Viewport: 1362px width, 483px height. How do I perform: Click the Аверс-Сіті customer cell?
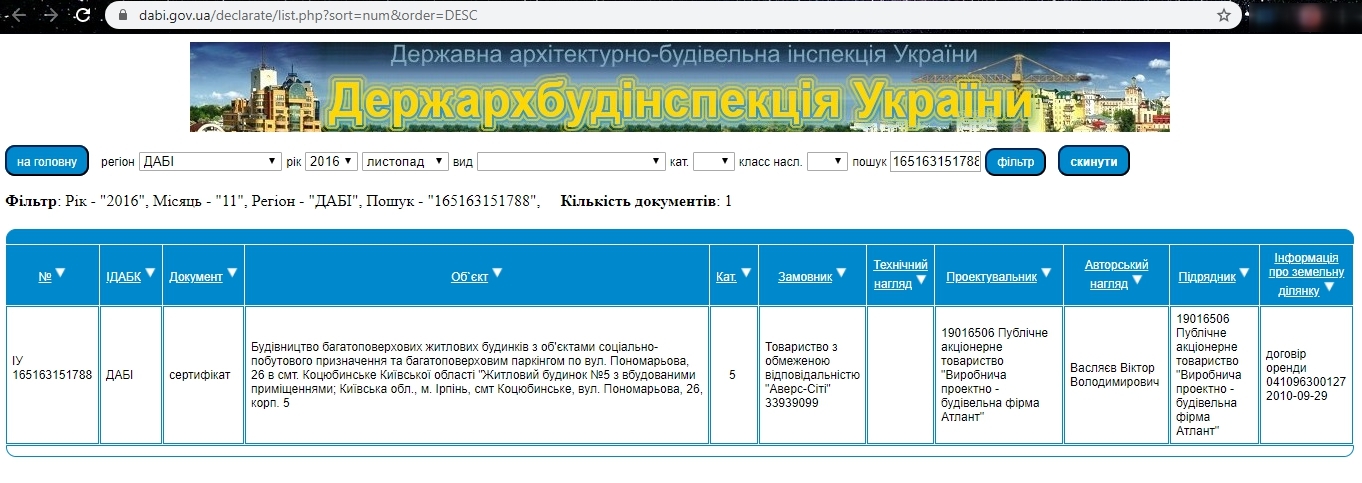[812, 375]
